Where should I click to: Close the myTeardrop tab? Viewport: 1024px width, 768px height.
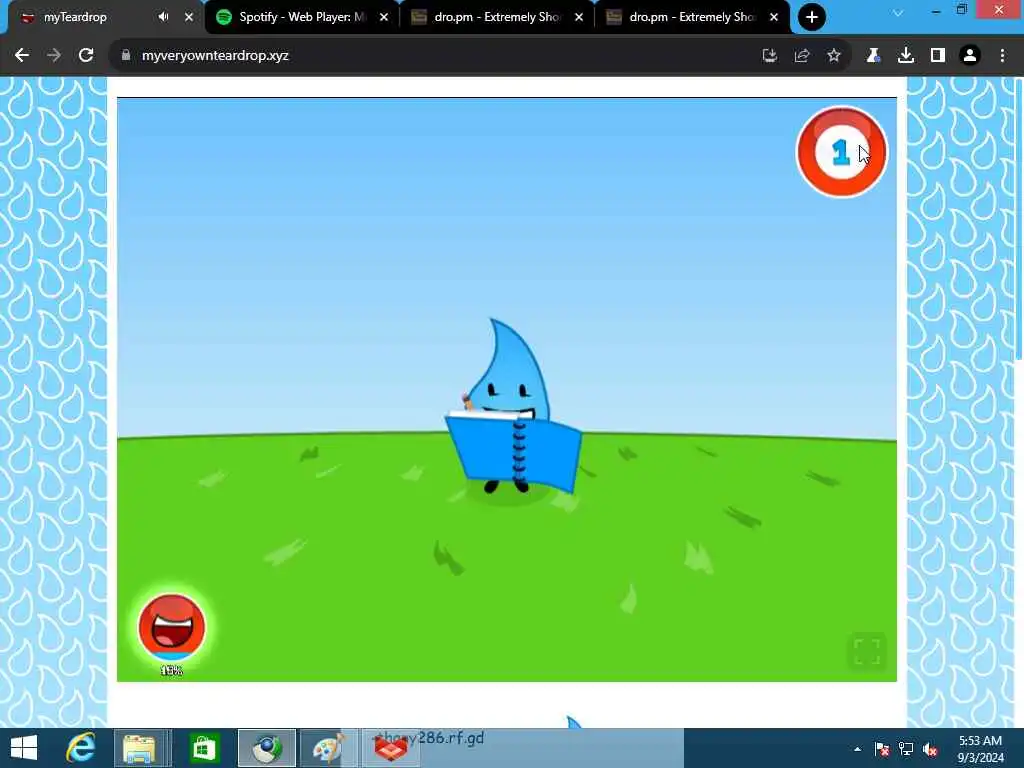[189, 17]
